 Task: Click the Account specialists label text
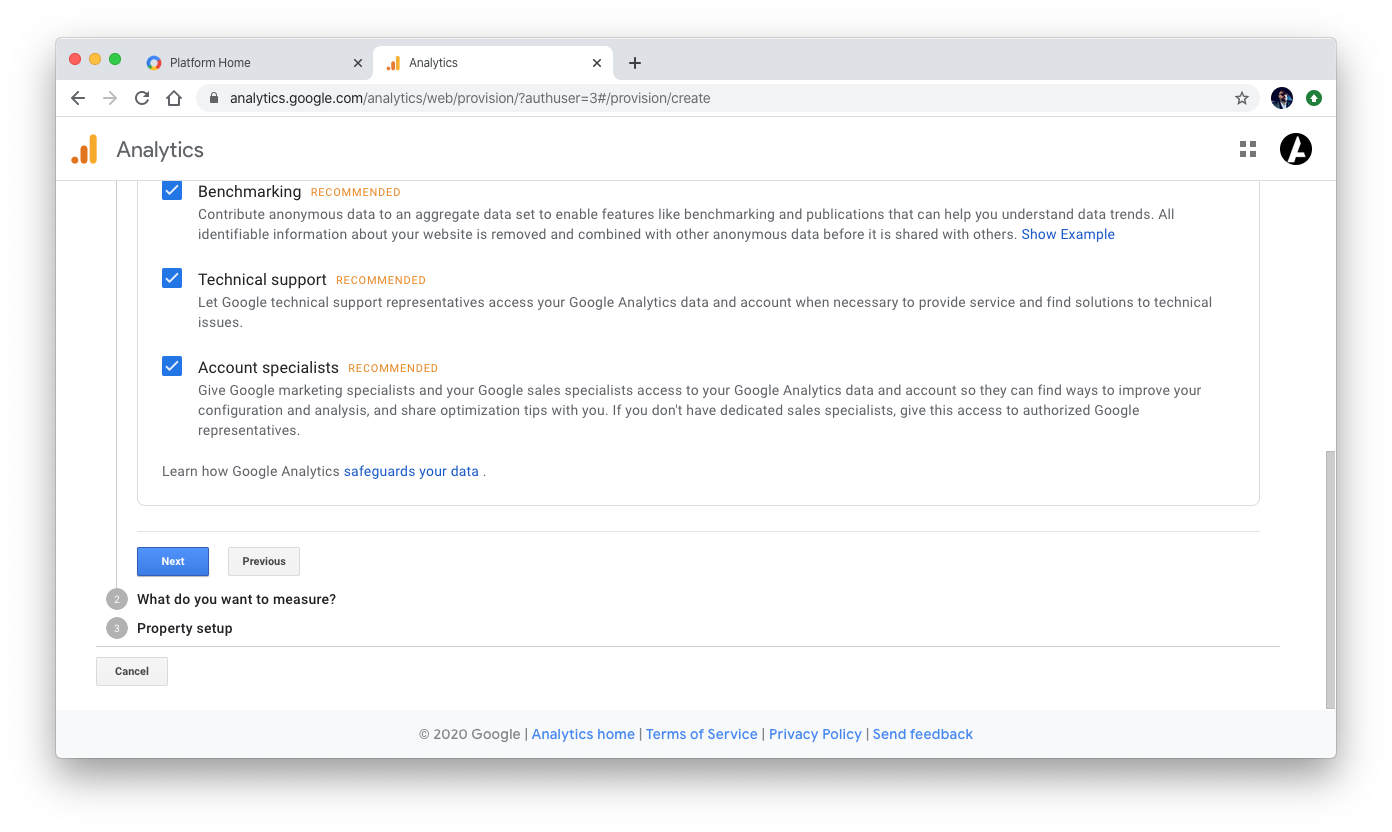tap(268, 368)
